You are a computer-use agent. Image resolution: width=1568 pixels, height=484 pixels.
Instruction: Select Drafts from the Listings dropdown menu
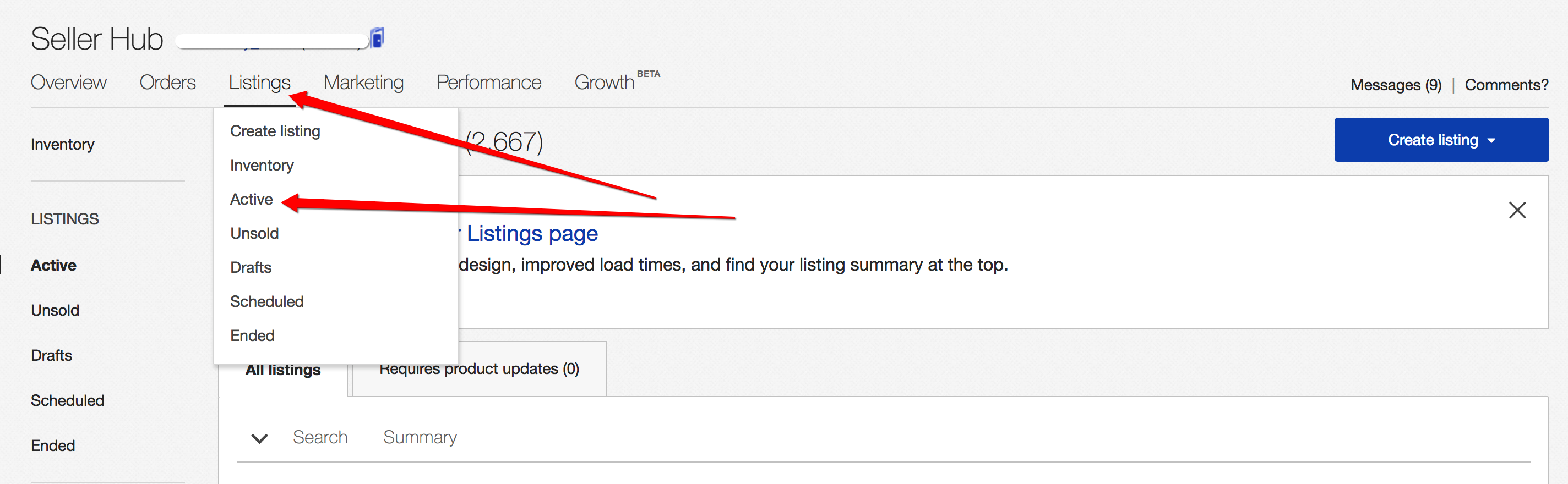click(x=251, y=267)
